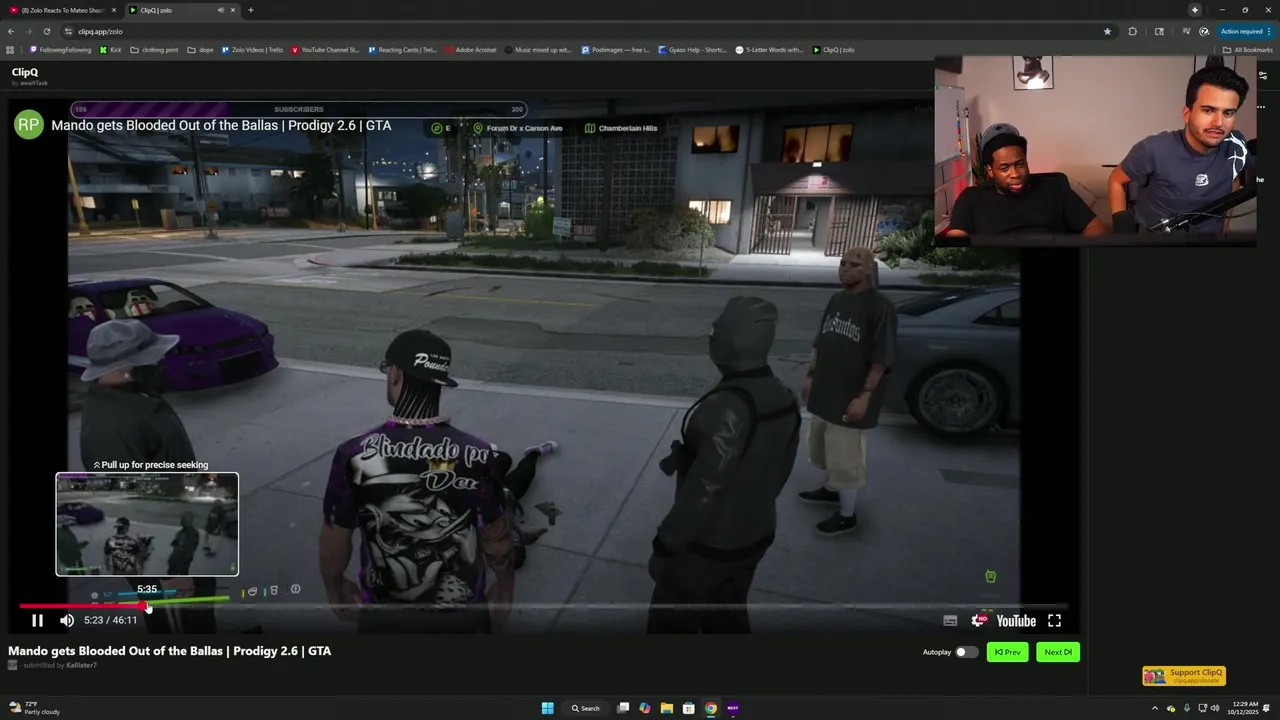Open the Adobe Acrobat bookmark
Image resolution: width=1280 pixels, height=720 pixels.
pyautogui.click(x=471, y=50)
